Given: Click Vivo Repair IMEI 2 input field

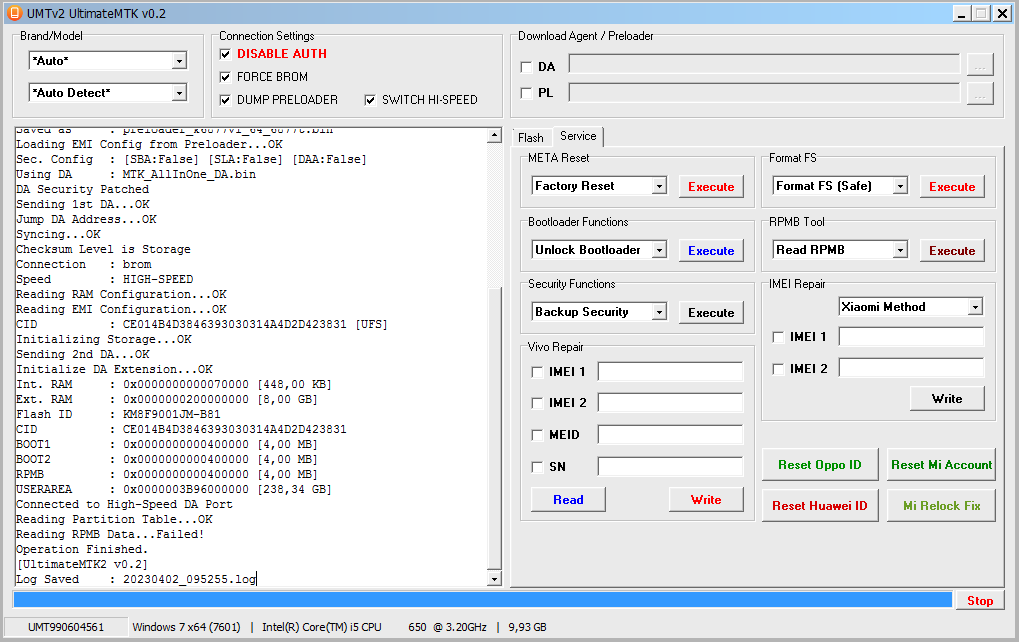Looking at the screenshot, I should click(670, 403).
